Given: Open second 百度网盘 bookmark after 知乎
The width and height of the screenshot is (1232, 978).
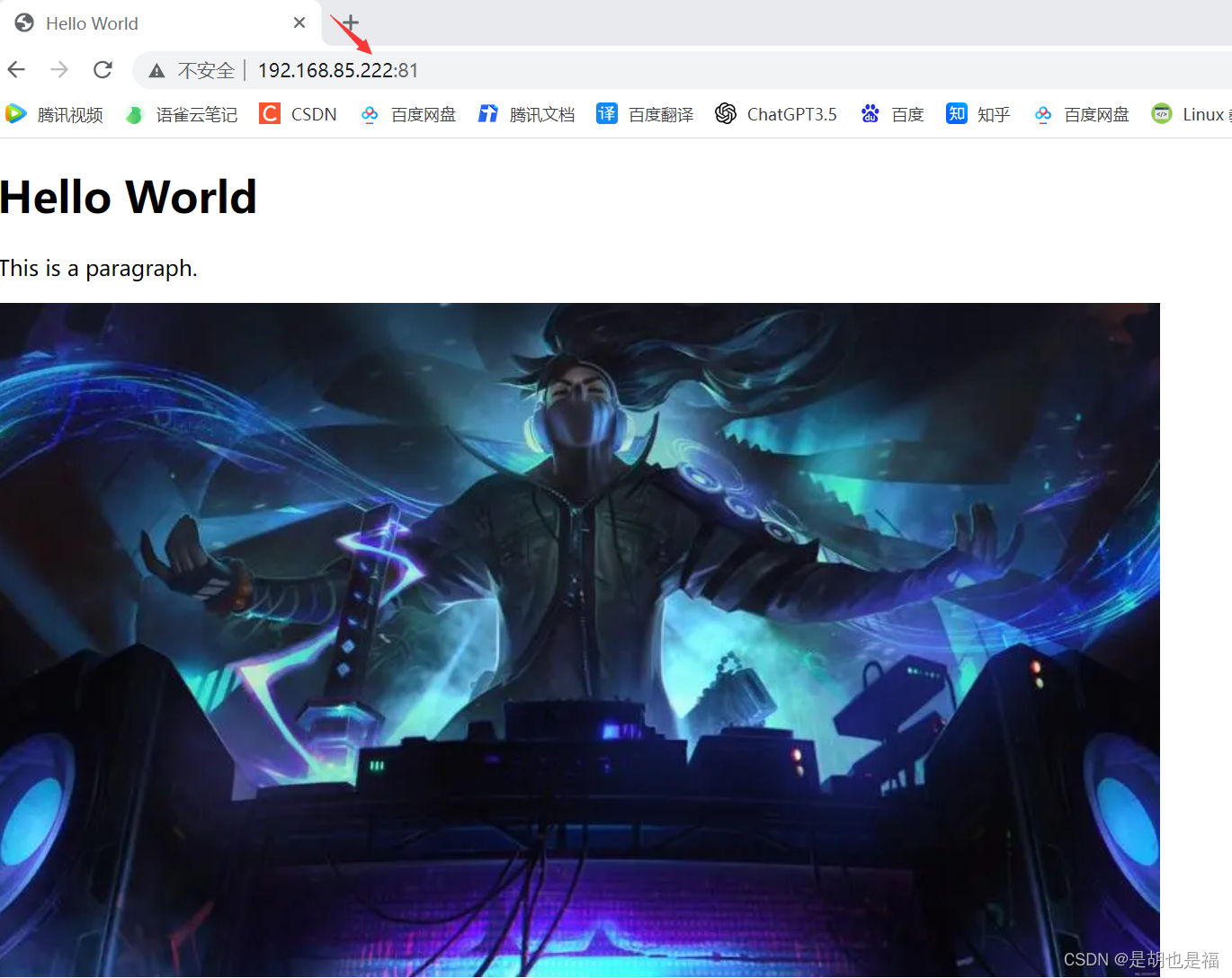Looking at the screenshot, I should [1081, 114].
